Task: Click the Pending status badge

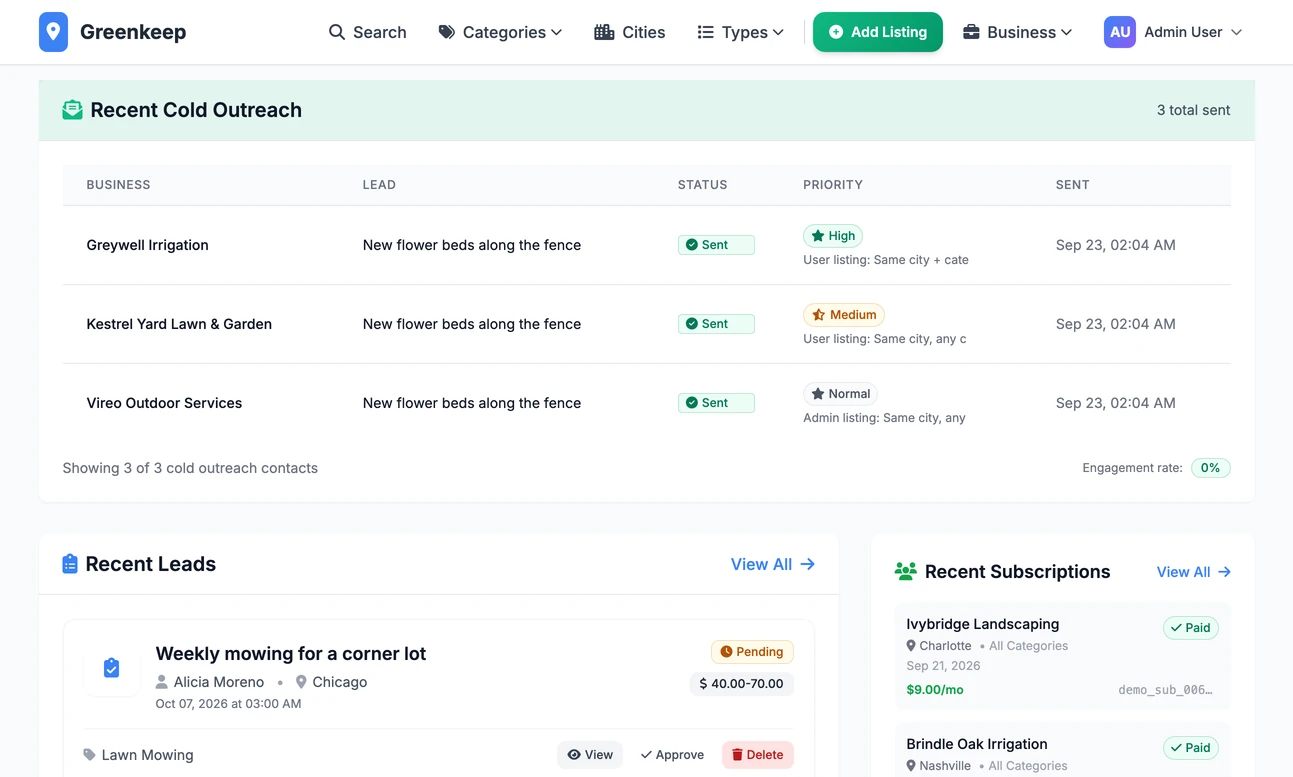Action: (752, 652)
